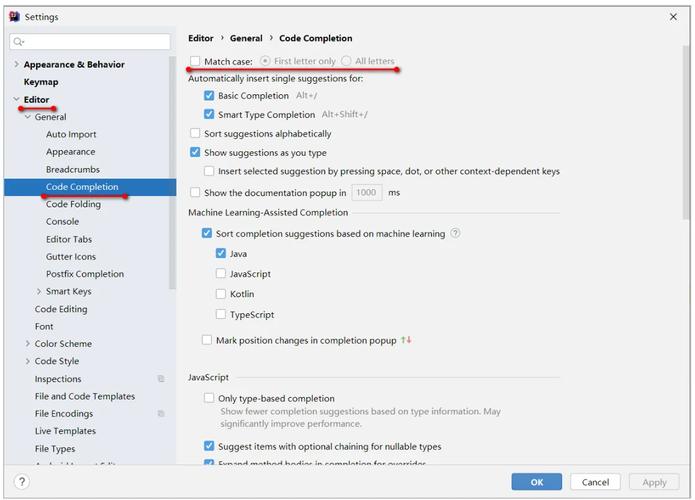Screen dimensions: 695x500
Task: Click the IntelliJ logo in title bar
Action: [x=15, y=17]
